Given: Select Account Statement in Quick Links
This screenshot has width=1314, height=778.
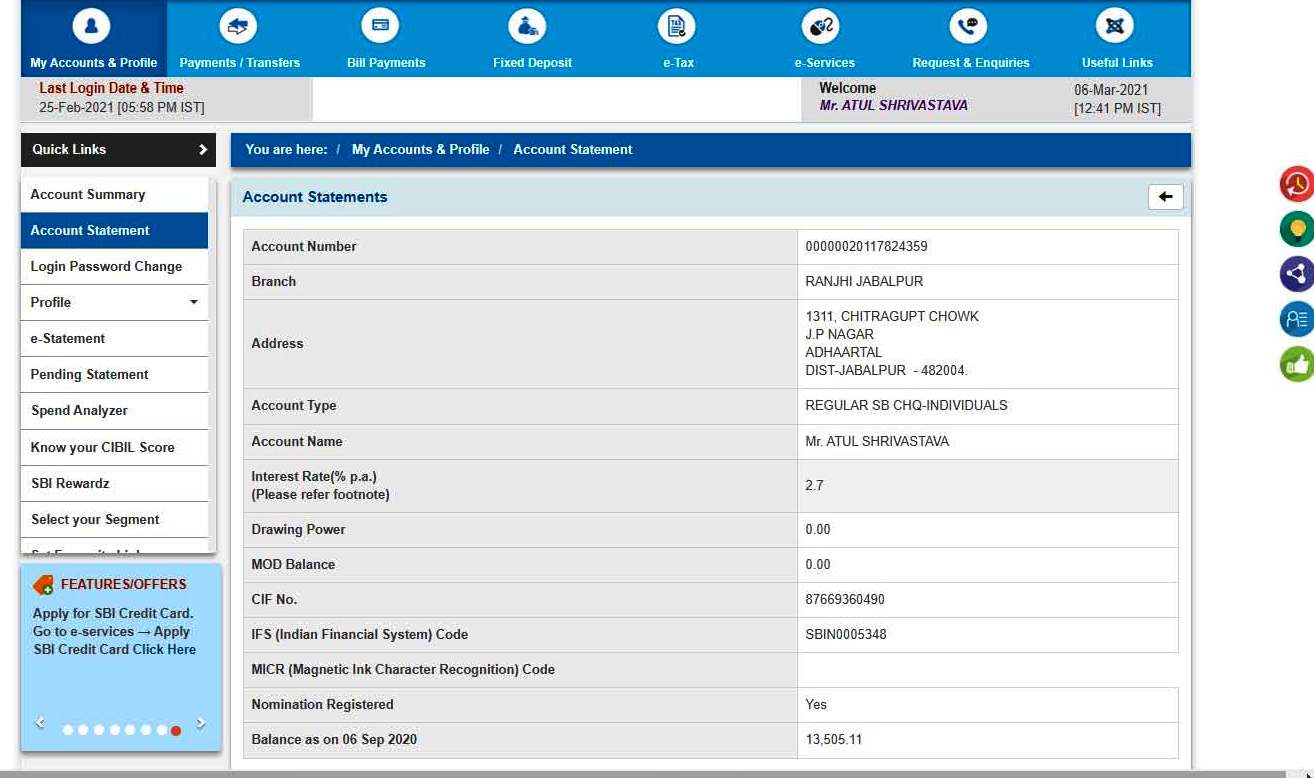Looking at the screenshot, I should pyautogui.click(x=114, y=230).
